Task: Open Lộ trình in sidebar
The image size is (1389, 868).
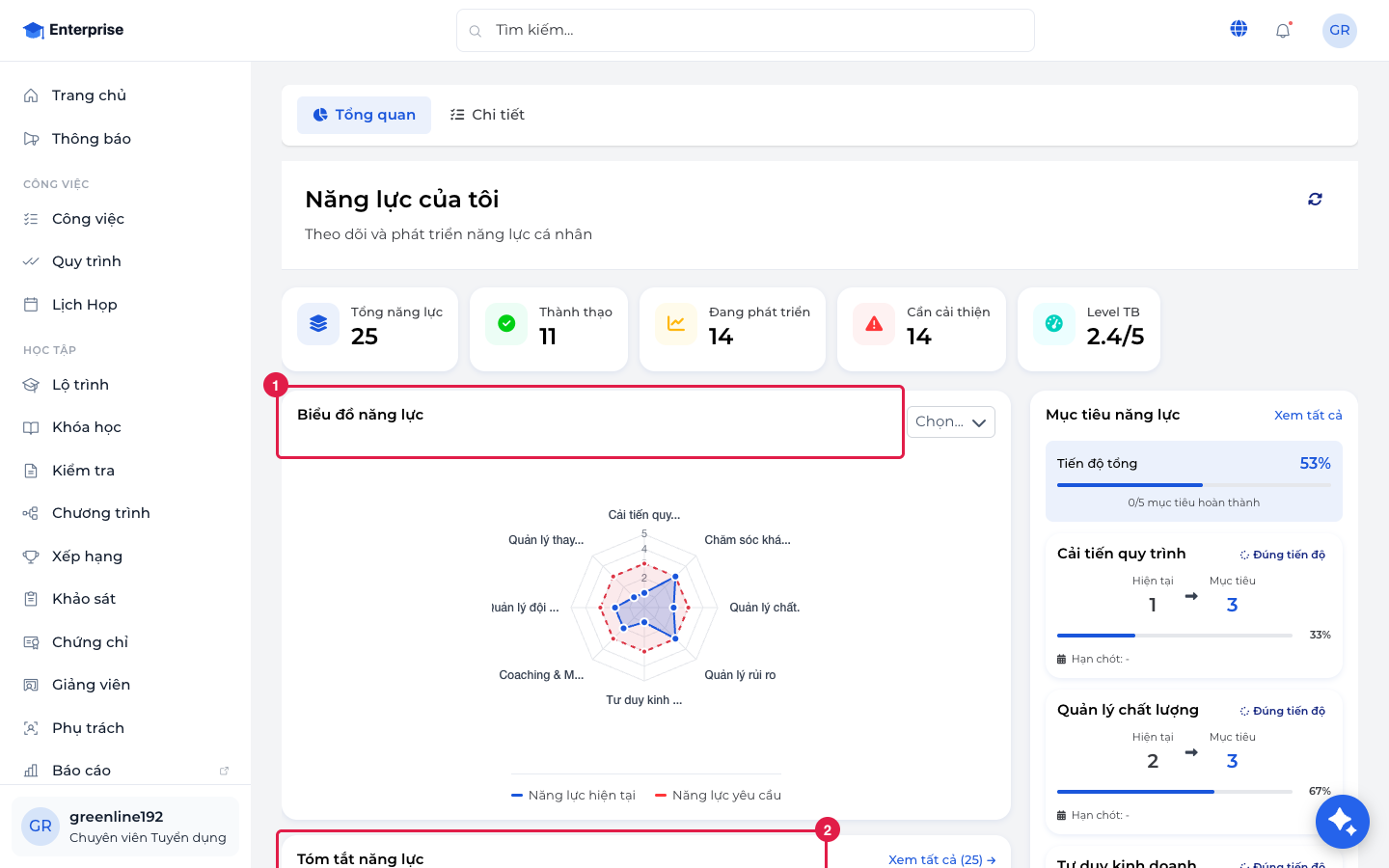Action: [125, 385]
